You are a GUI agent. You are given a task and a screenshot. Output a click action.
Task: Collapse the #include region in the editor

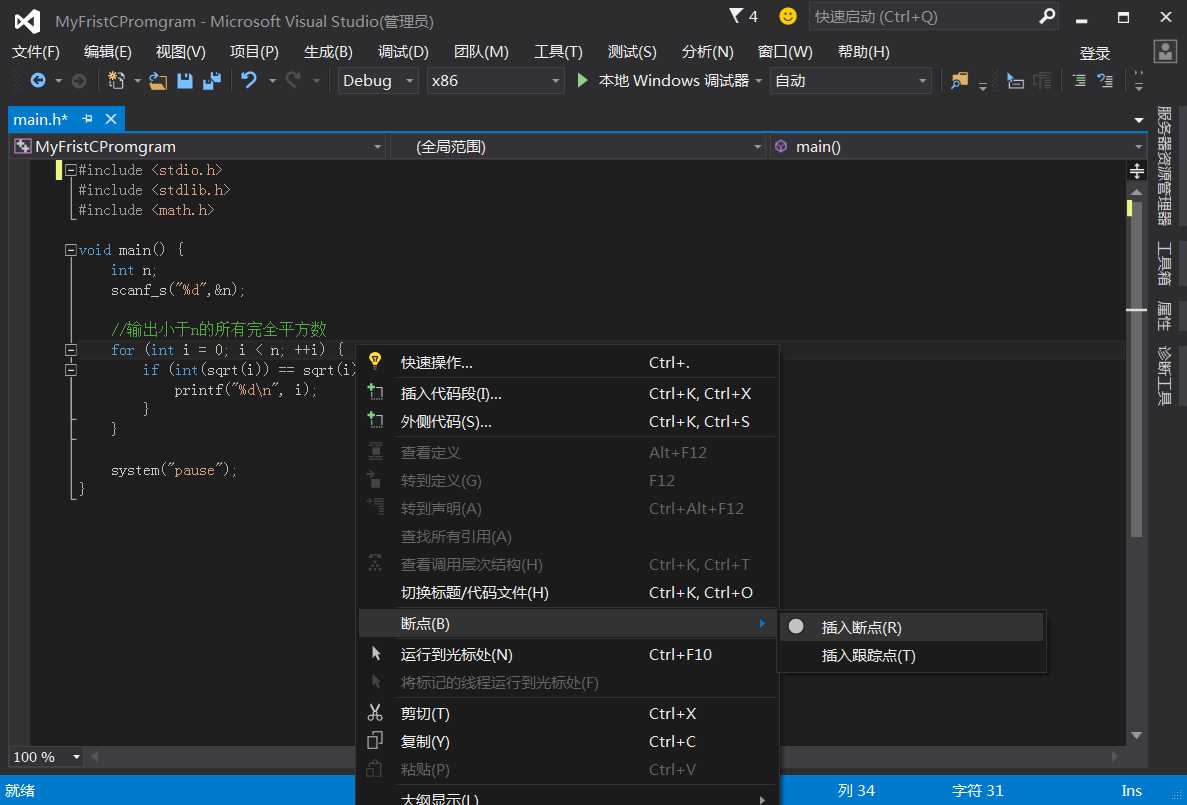click(x=70, y=170)
